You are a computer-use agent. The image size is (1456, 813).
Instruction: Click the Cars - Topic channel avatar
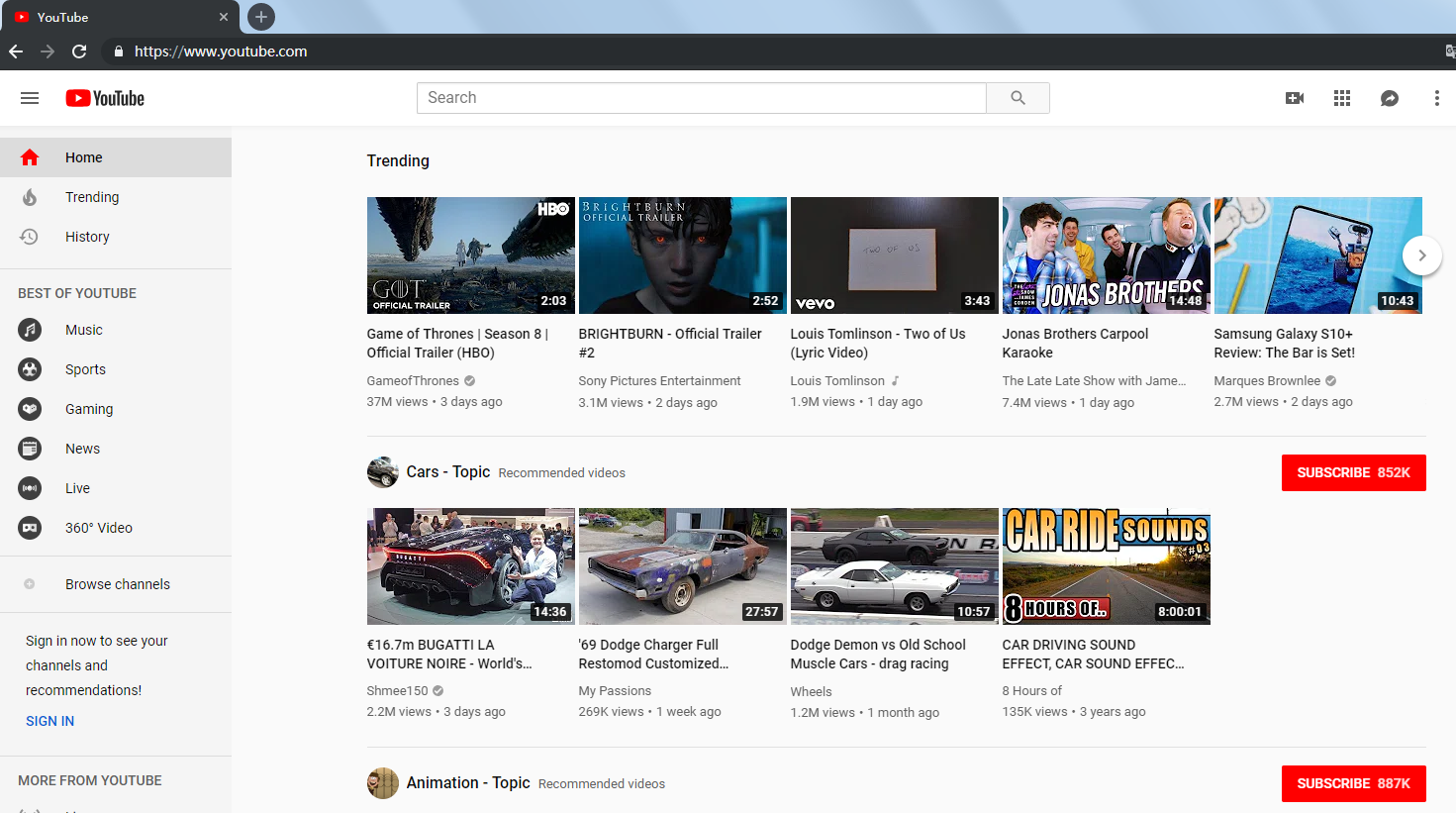[383, 472]
